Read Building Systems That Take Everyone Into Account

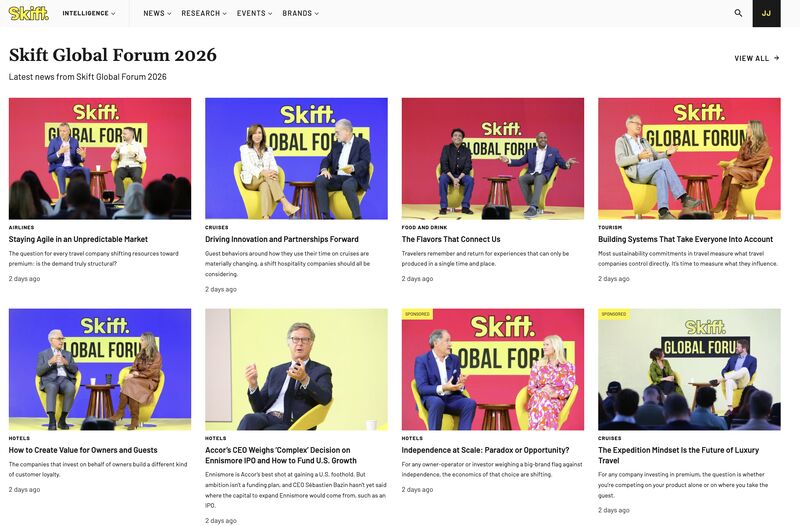tap(685, 239)
